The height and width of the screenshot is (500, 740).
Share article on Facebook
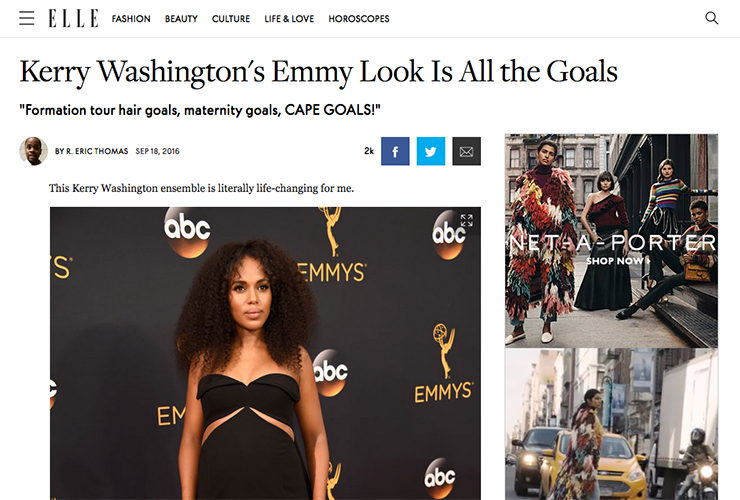[x=395, y=151]
